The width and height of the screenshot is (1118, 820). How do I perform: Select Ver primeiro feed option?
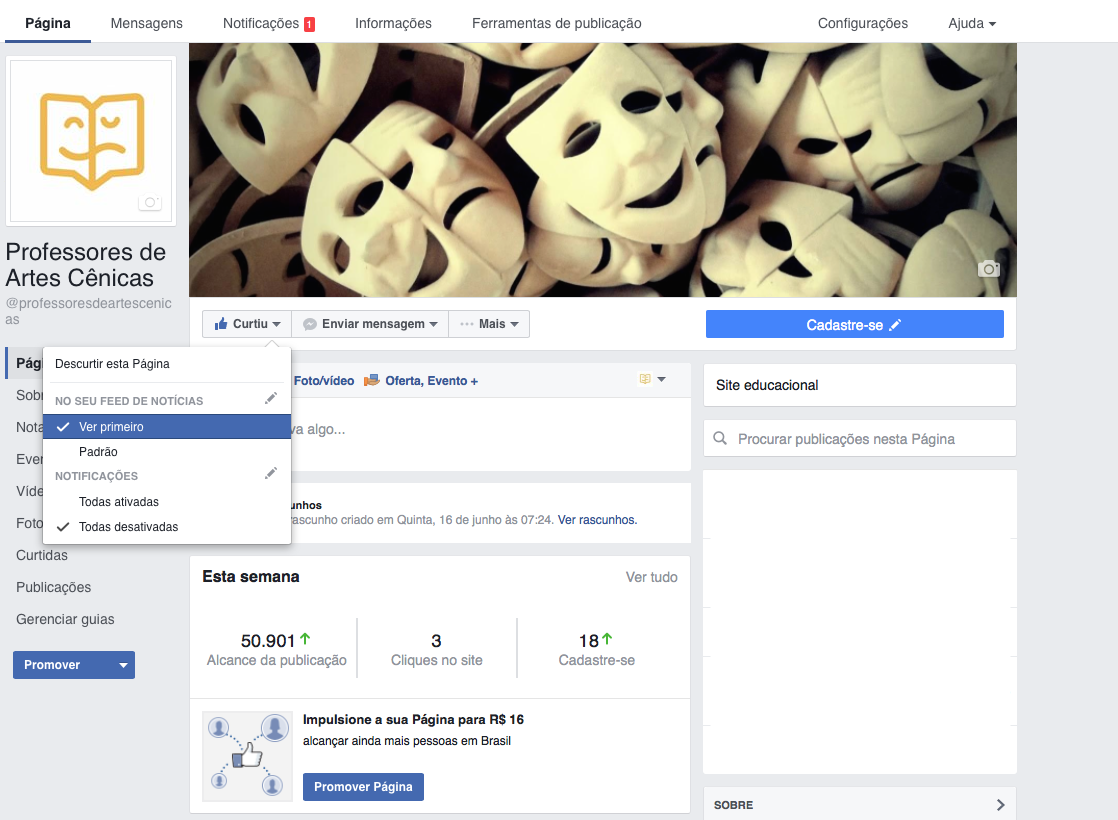pyautogui.click(x=167, y=426)
